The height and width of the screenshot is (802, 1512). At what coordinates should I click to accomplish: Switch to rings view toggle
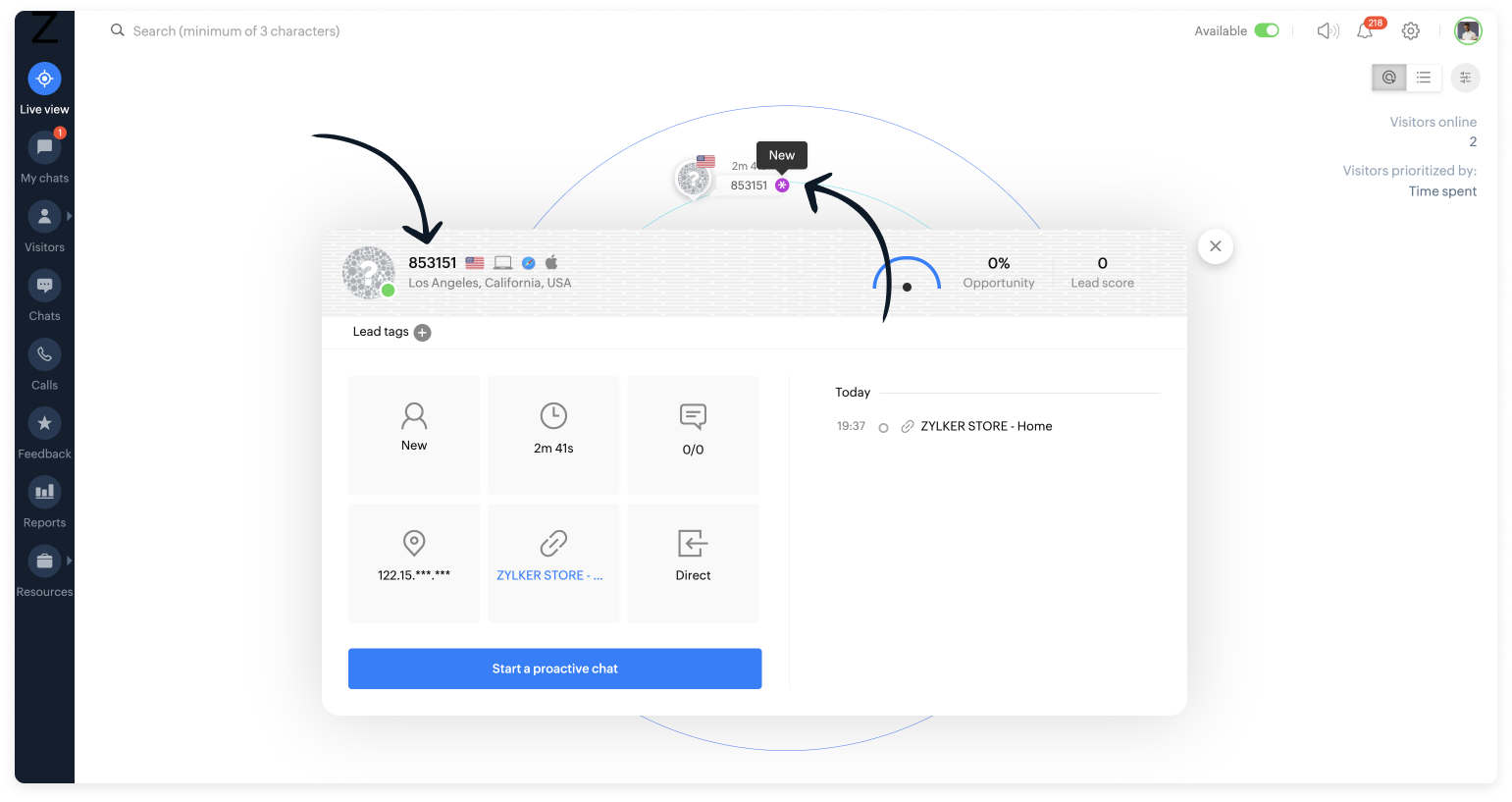(1389, 78)
